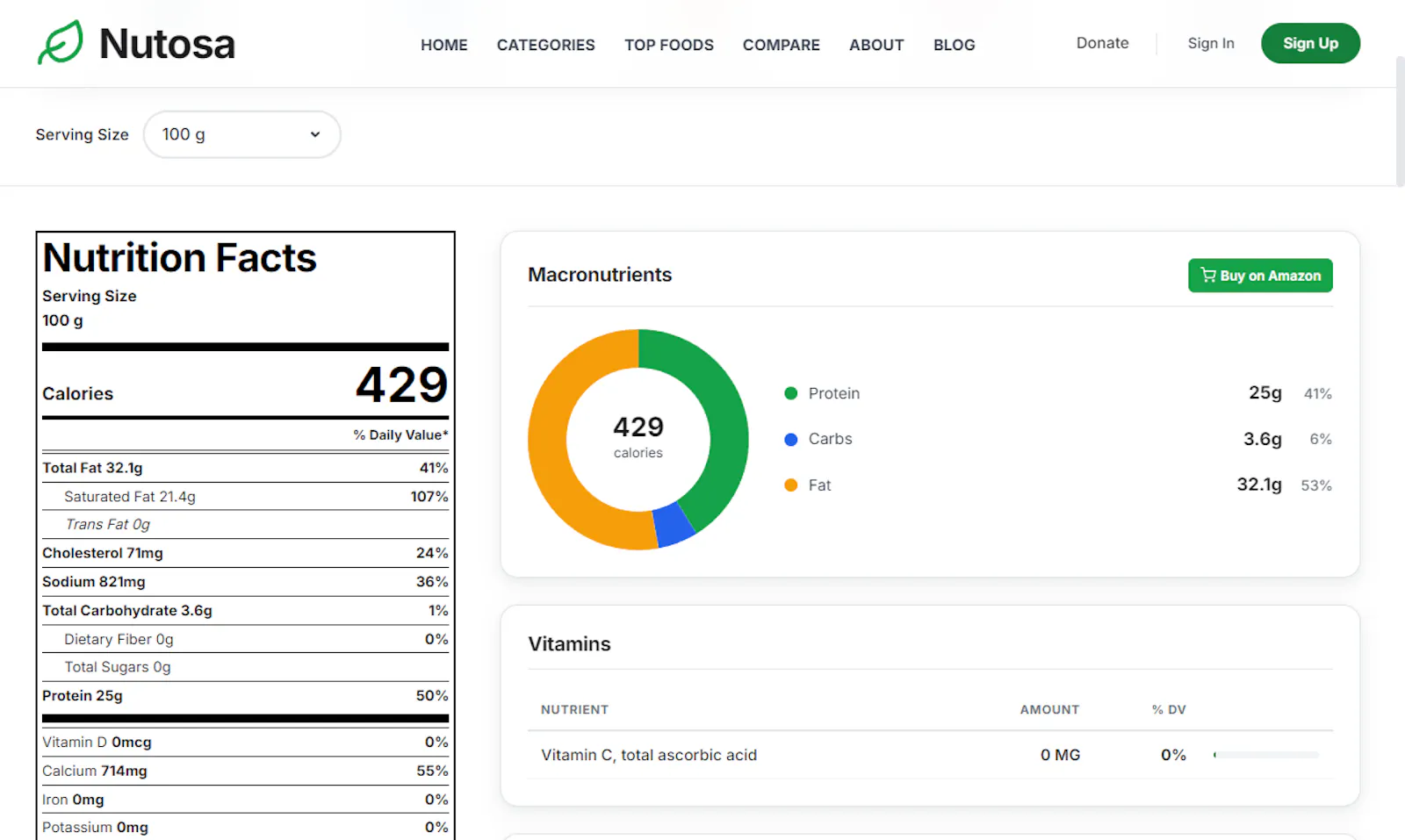Click the "429" calories value in Nutrition Facts

tap(401, 384)
